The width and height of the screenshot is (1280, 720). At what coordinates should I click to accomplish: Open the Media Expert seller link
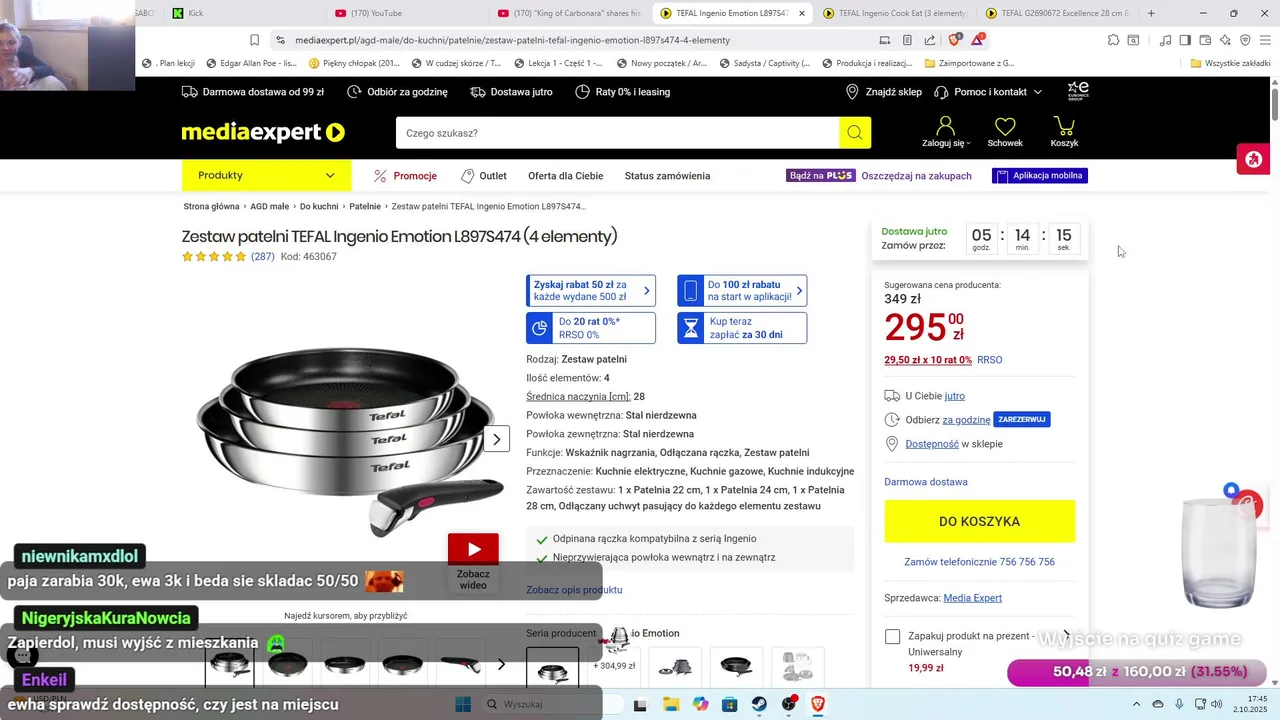pos(973,598)
